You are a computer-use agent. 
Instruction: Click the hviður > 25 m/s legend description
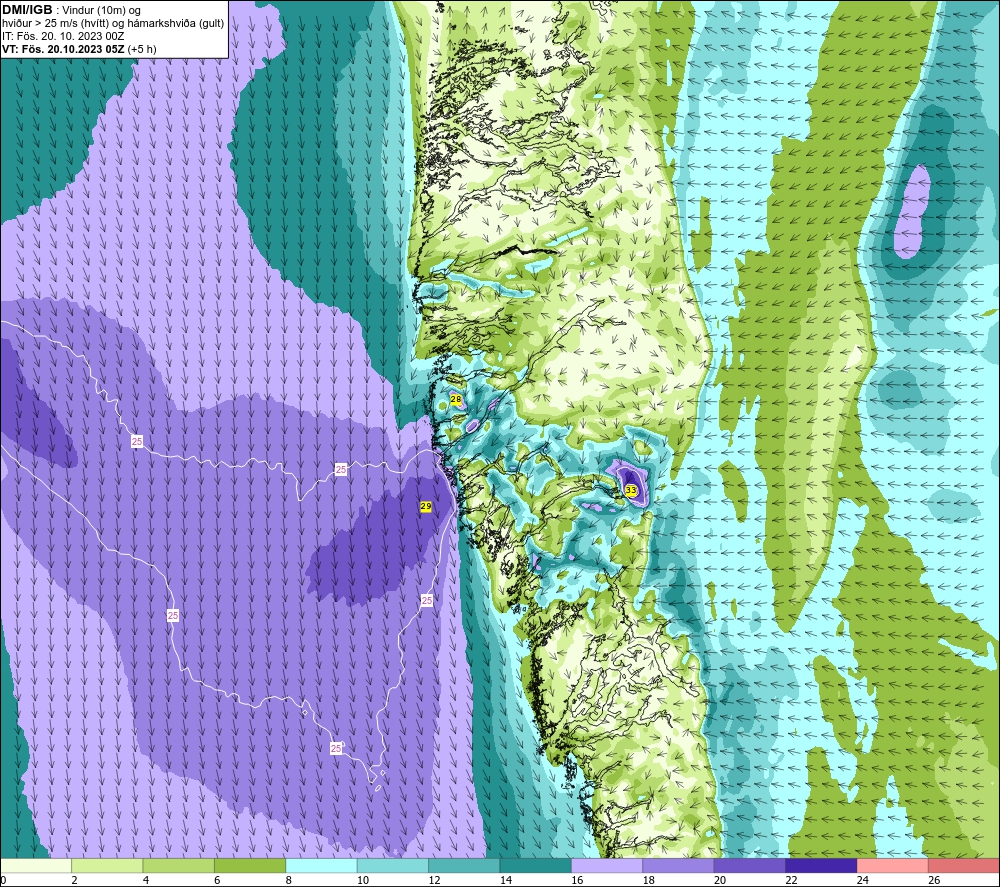pyautogui.click(x=113, y=24)
